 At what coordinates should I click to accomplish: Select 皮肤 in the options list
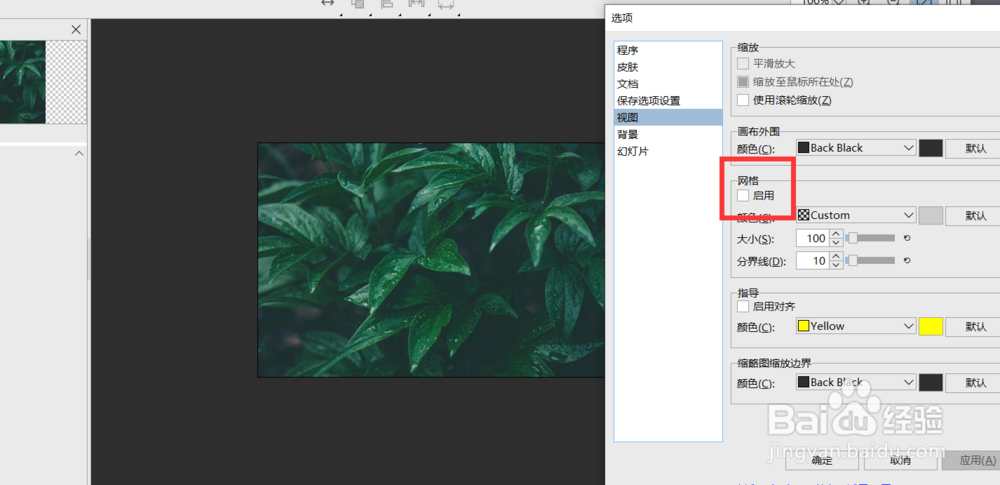point(668,67)
